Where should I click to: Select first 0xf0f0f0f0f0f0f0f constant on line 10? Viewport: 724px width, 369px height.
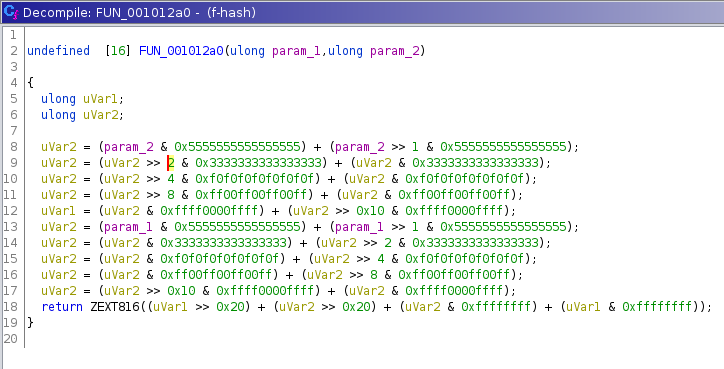coord(255,179)
